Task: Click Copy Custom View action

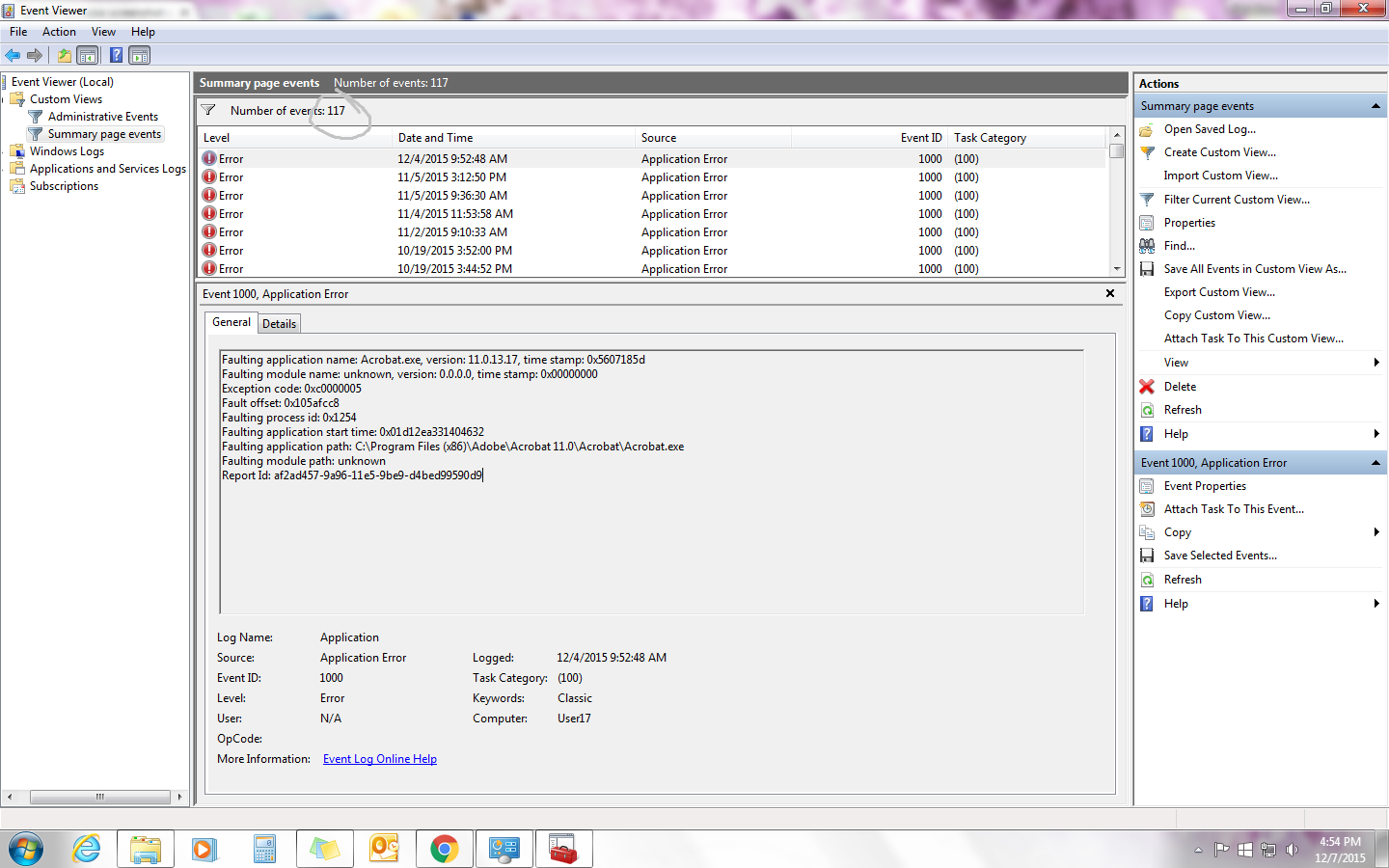Action: [x=1217, y=315]
